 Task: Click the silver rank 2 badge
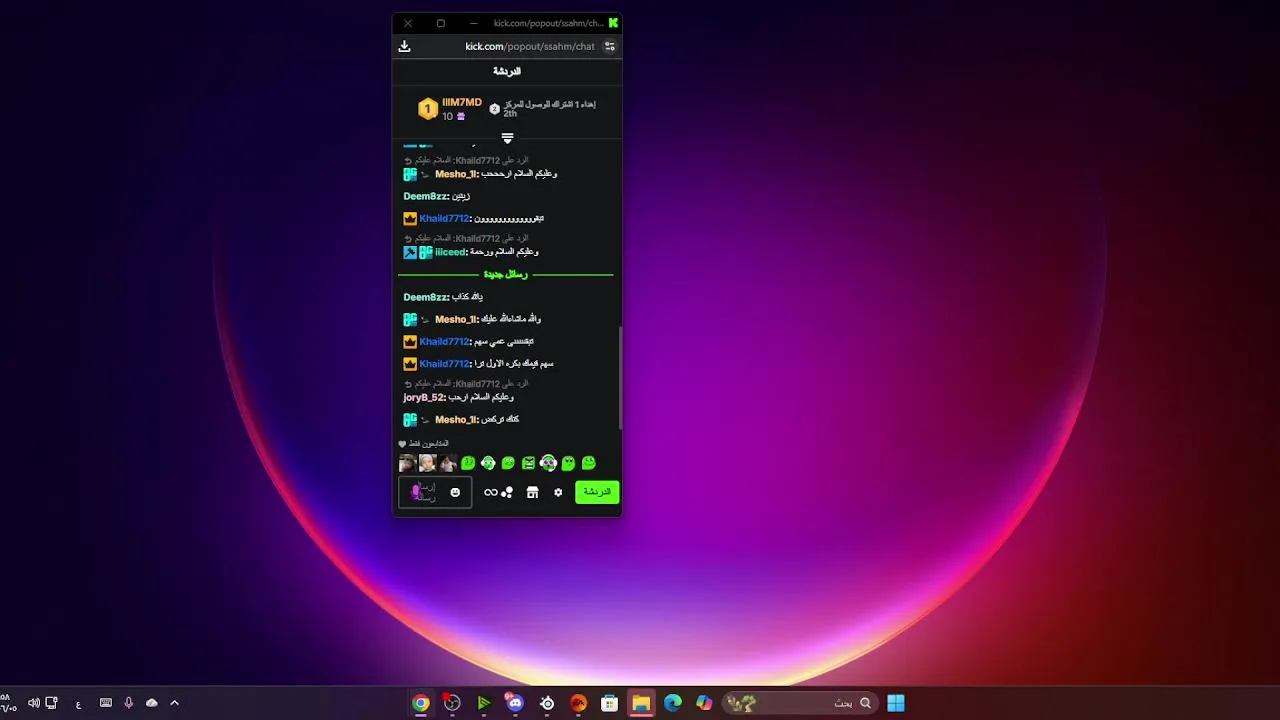[x=494, y=109]
